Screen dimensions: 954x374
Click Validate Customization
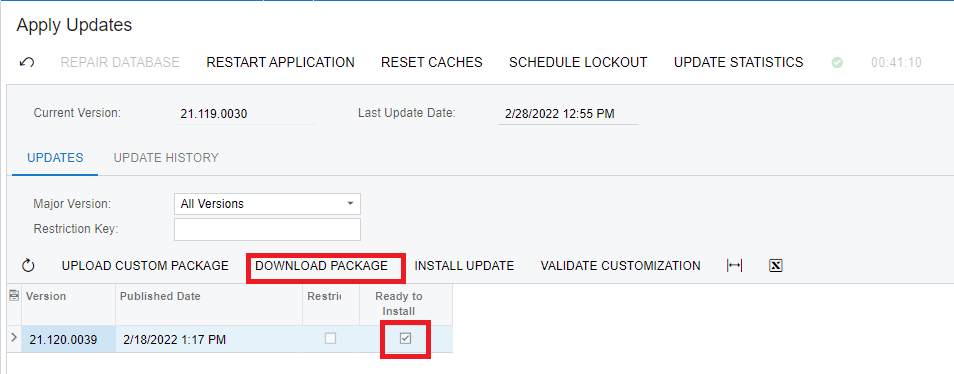[x=621, y=266]
